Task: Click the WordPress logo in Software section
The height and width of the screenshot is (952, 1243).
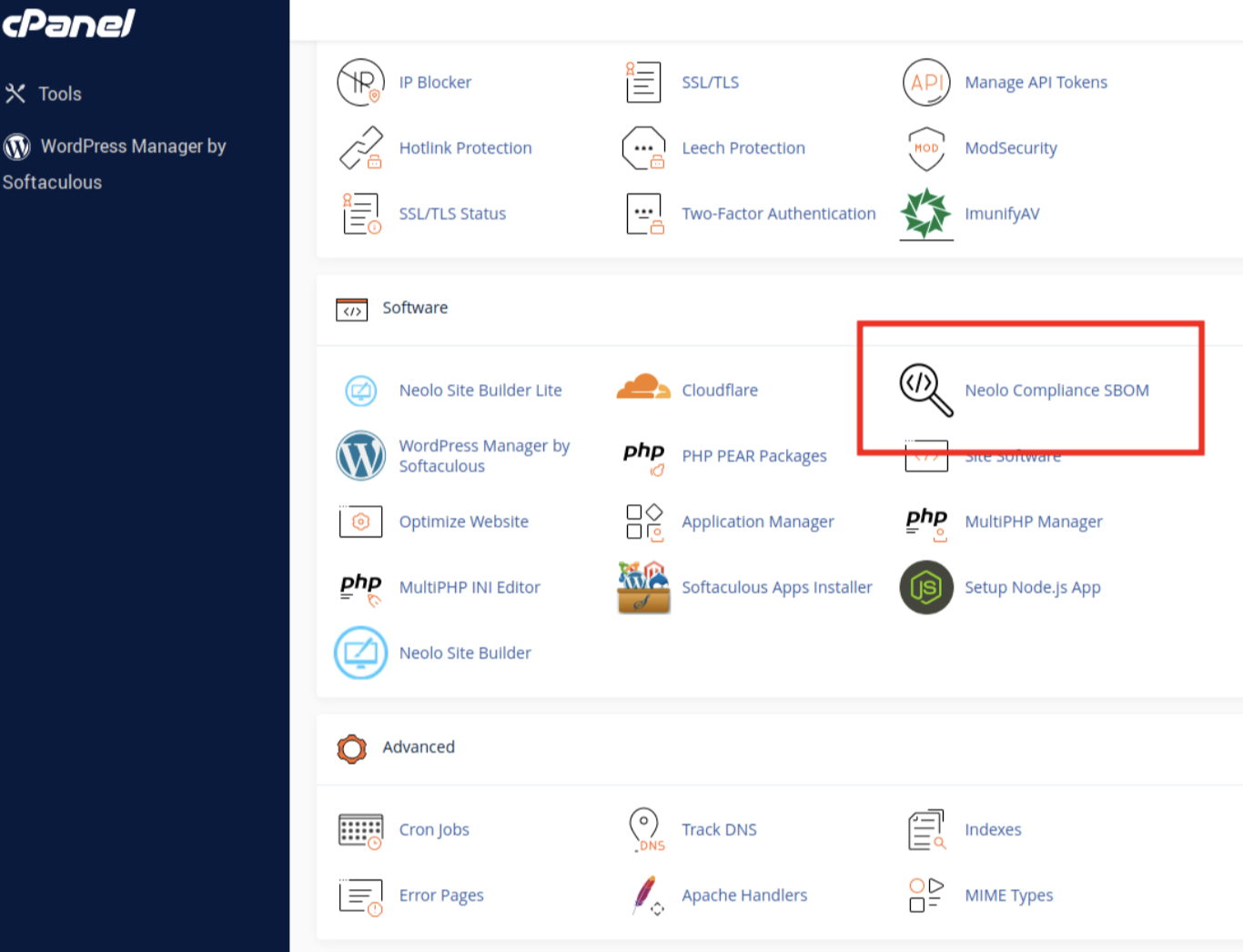Action: [x=361, y=455]
